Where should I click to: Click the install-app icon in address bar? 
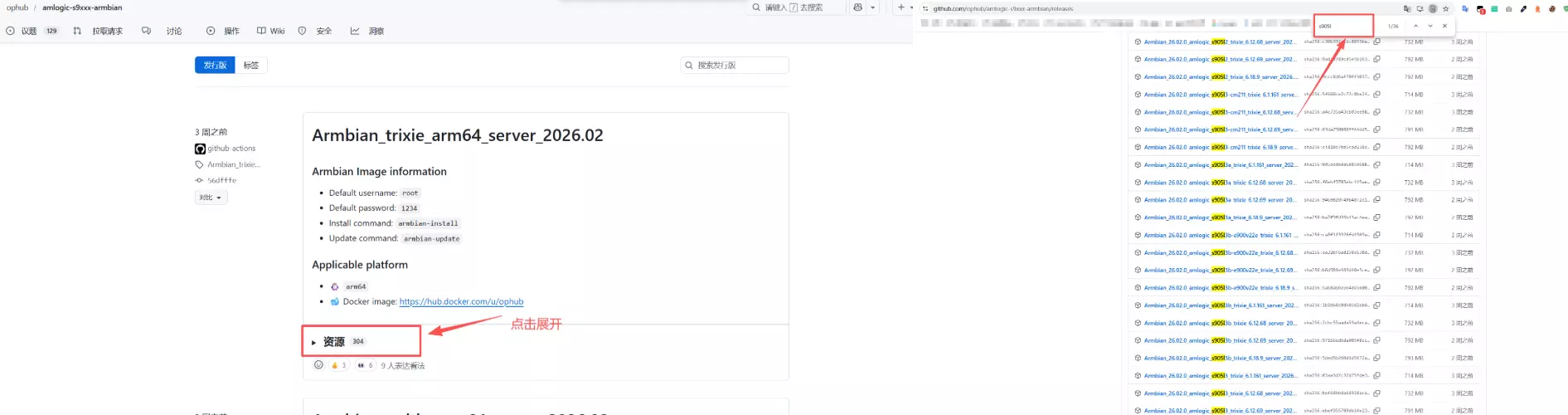pos(1420,8)
